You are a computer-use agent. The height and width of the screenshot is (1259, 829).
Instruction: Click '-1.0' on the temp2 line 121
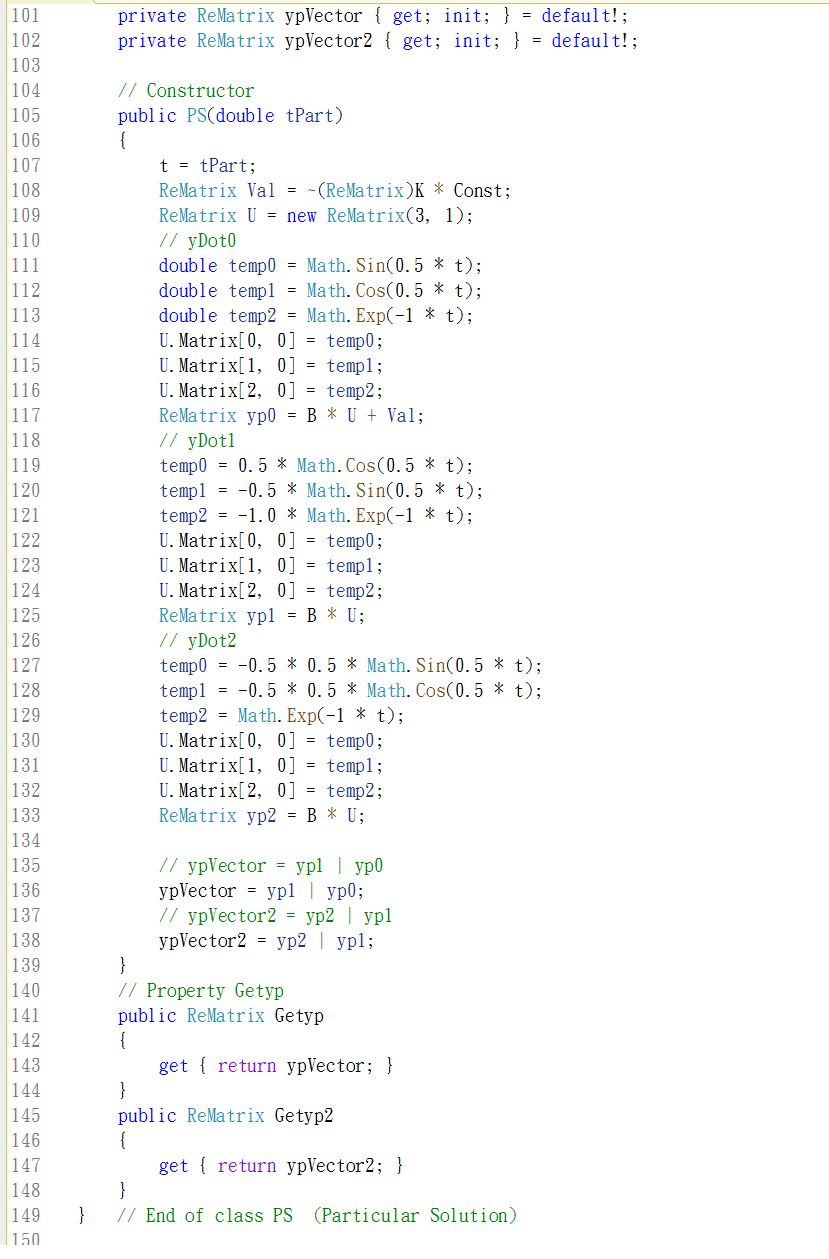pyautogui.click(x=257, y=516)
